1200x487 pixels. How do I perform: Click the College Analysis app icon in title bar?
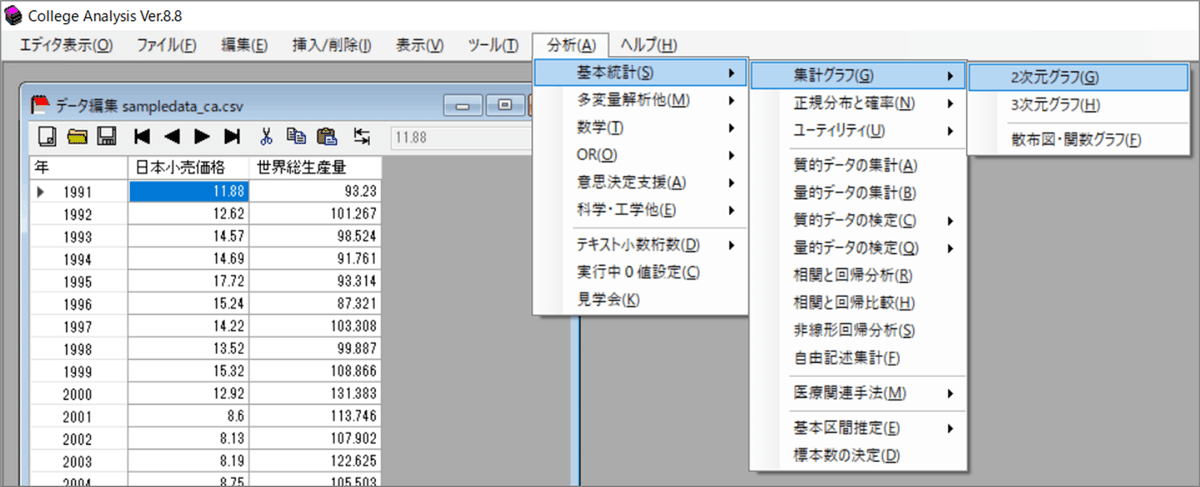12,16
